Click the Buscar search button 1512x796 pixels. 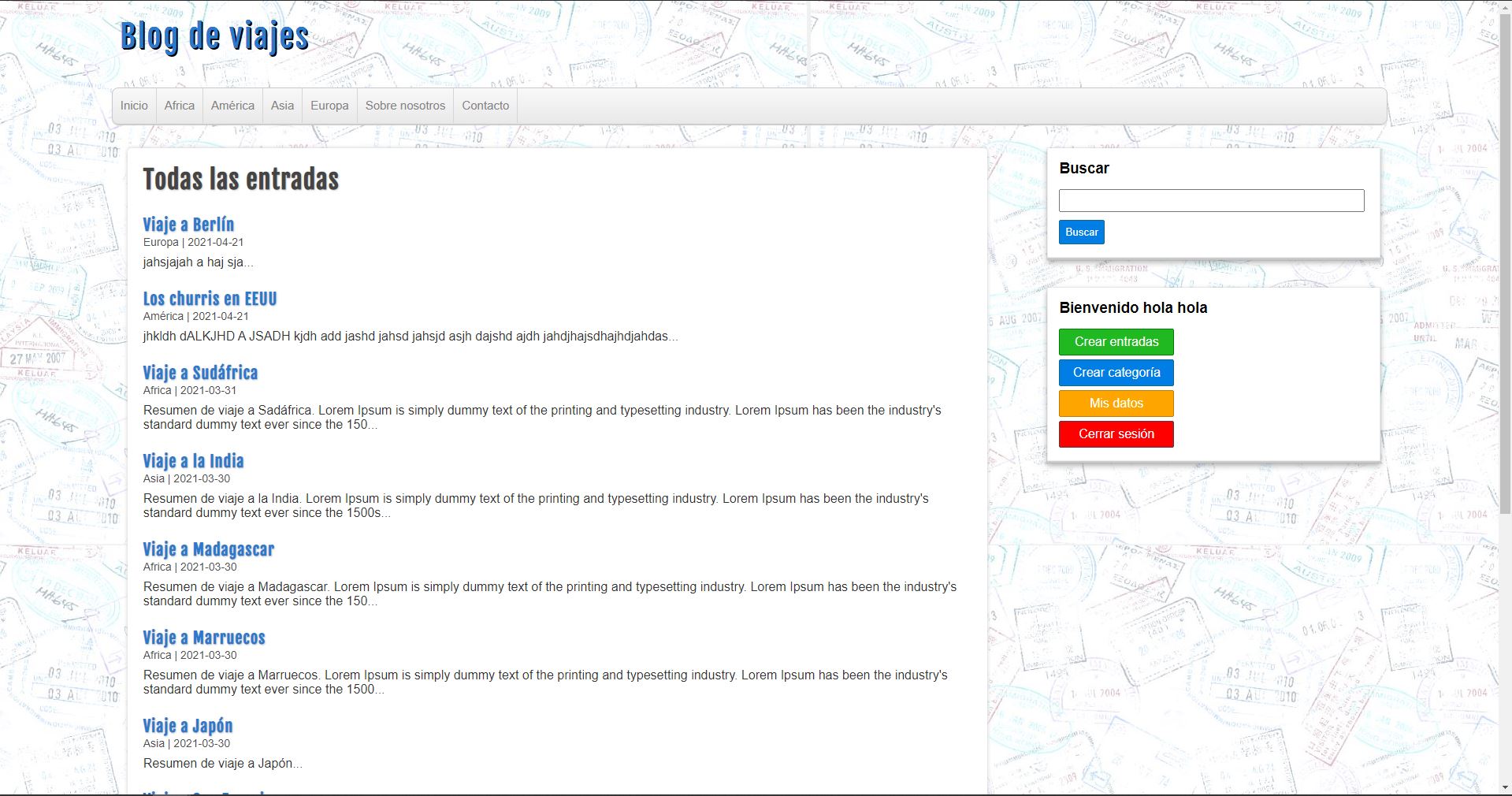click(x=1081, y=232)
